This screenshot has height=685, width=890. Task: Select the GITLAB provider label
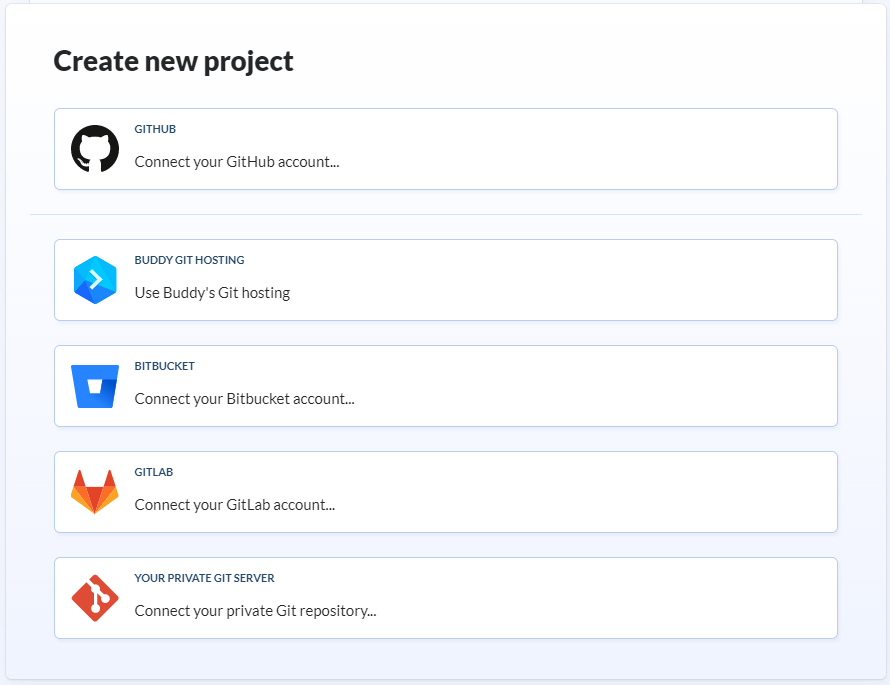point(153,473)
